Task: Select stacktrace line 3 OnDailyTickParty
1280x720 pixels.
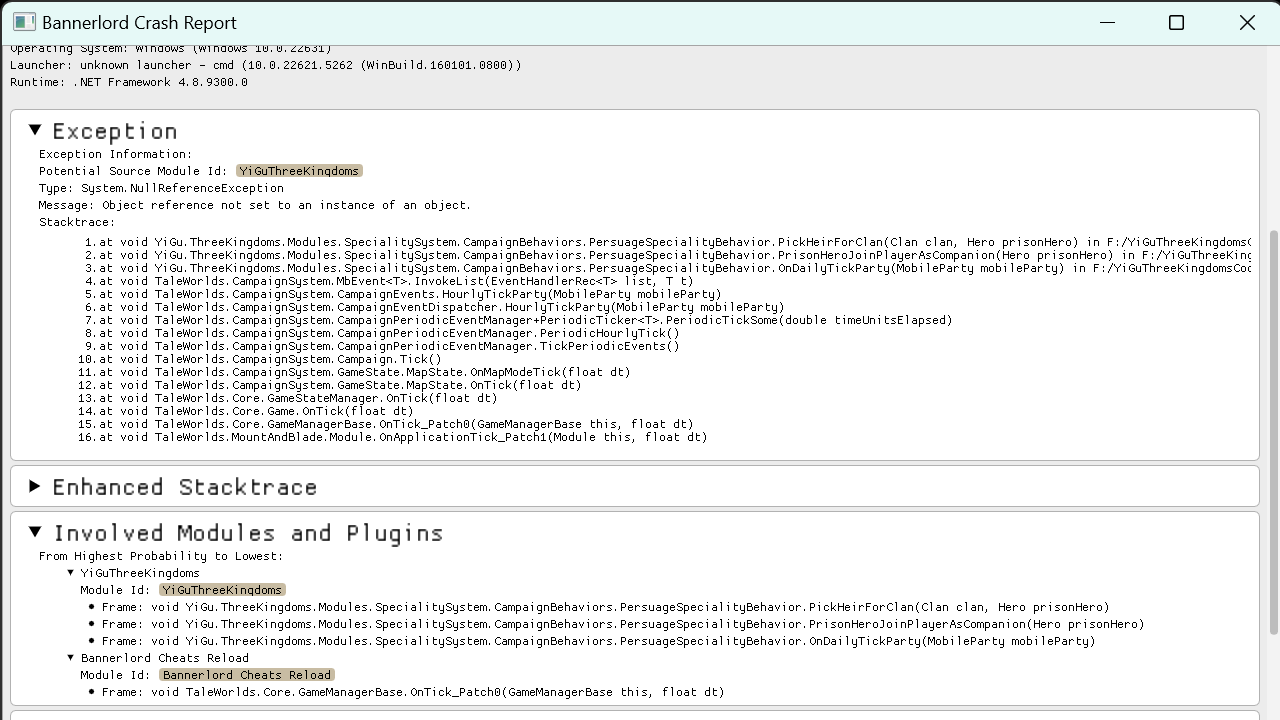Action: point(668,268)
